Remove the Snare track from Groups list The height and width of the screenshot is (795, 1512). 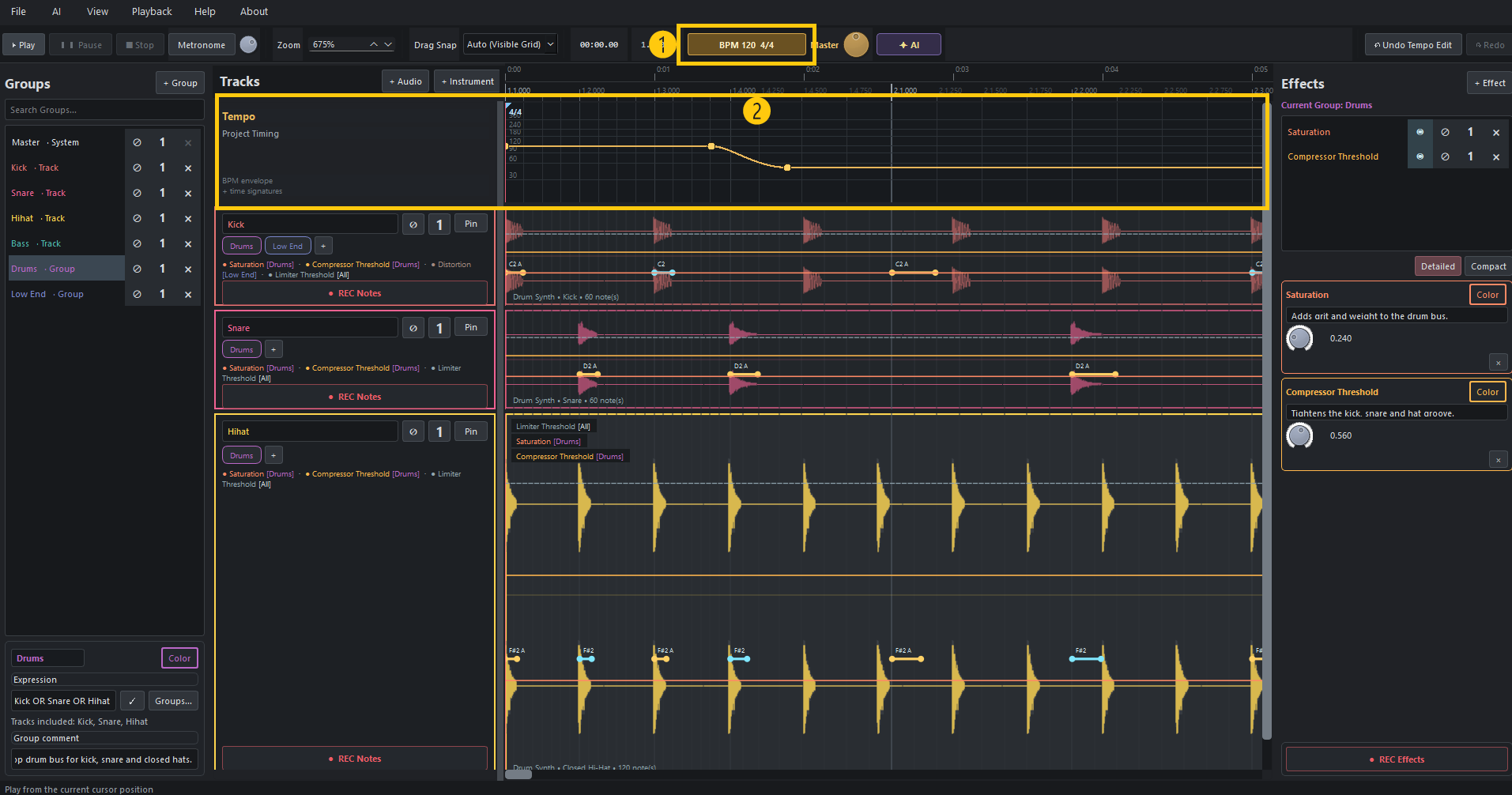[188, 193]
